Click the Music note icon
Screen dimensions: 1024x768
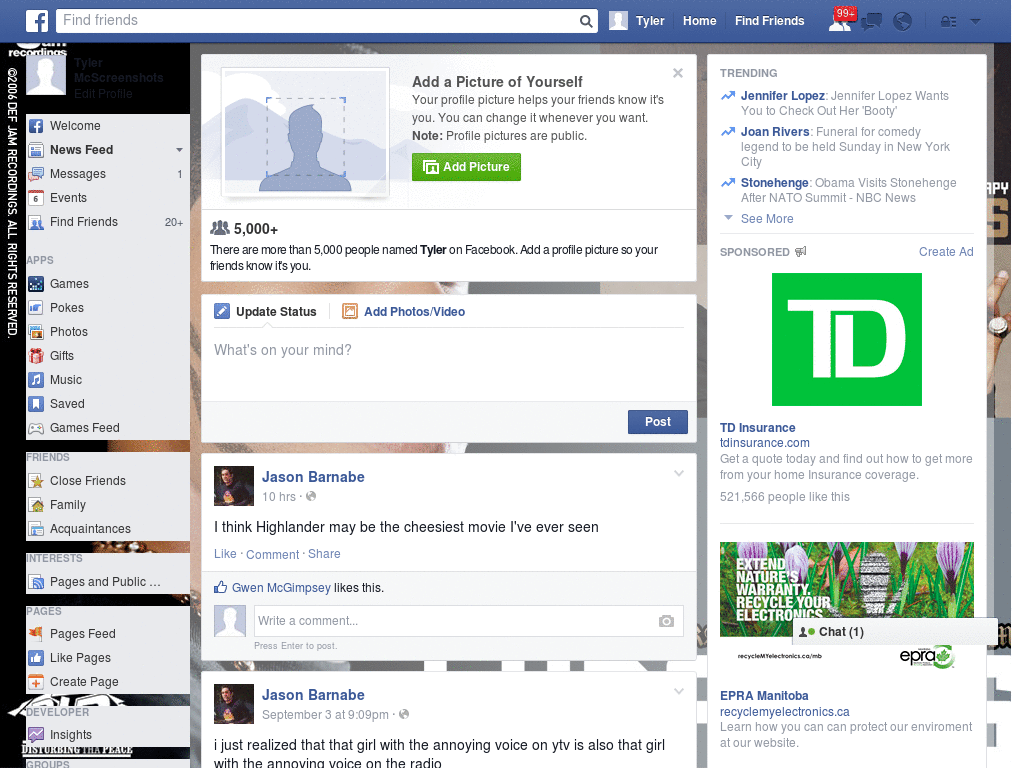coord(36,380)
